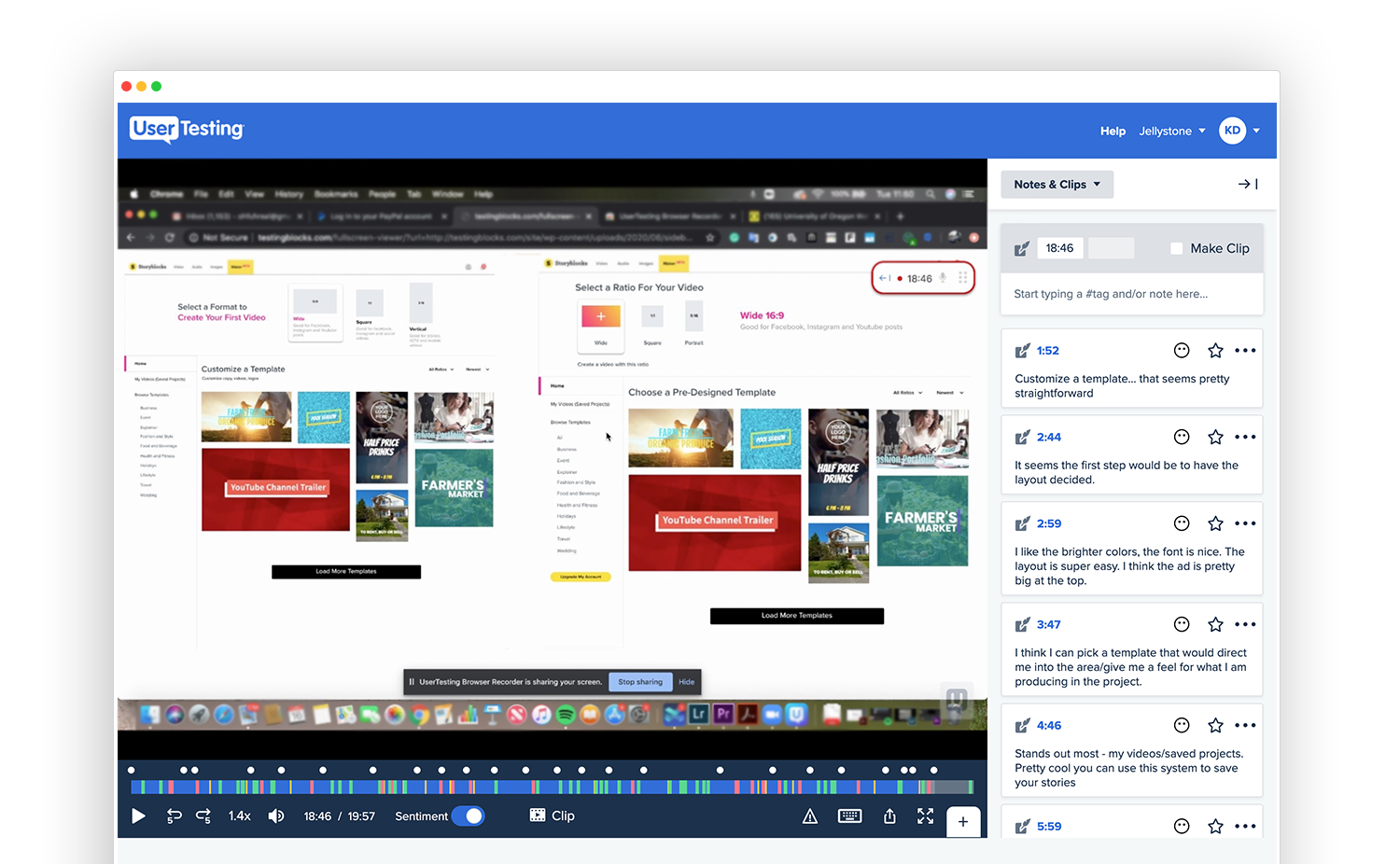Screen dimensions: 1400x864
Task: Open more options for the 2:59 note
Action: [x=1245, y=523]
